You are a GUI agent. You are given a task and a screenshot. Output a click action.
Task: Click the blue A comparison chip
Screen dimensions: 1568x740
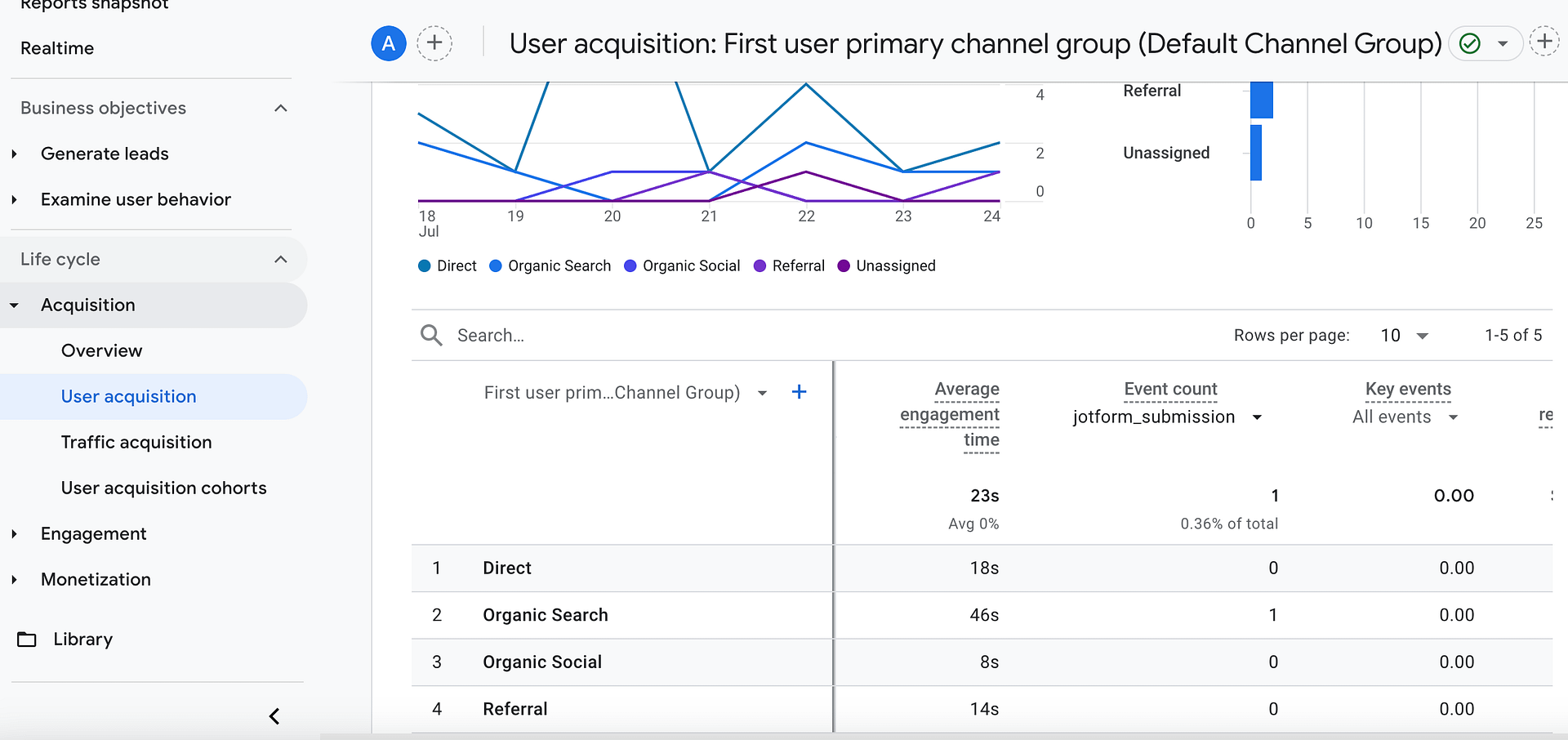[x=388, y=43]
